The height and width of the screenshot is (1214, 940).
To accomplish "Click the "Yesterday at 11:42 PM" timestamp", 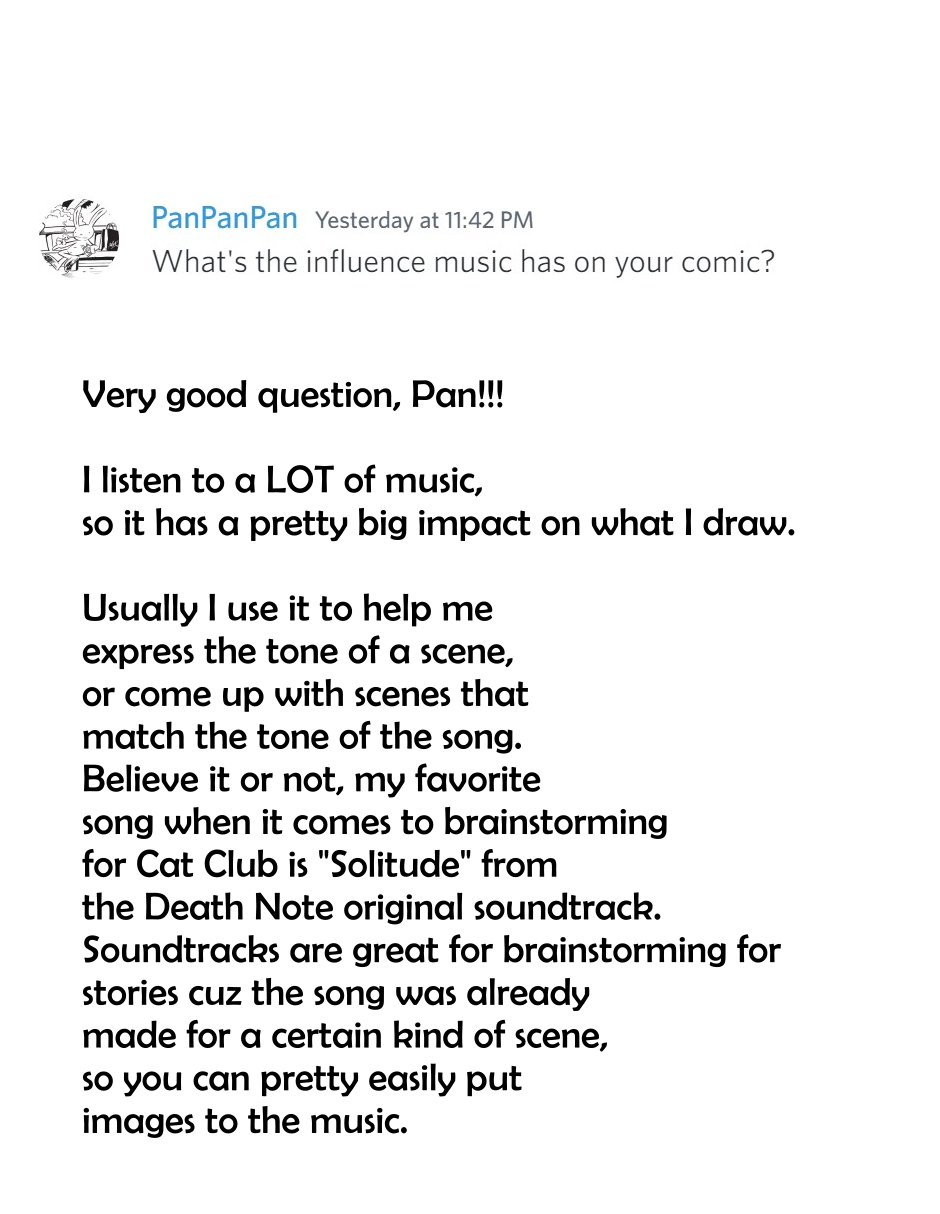I will (x=424, y=220).
